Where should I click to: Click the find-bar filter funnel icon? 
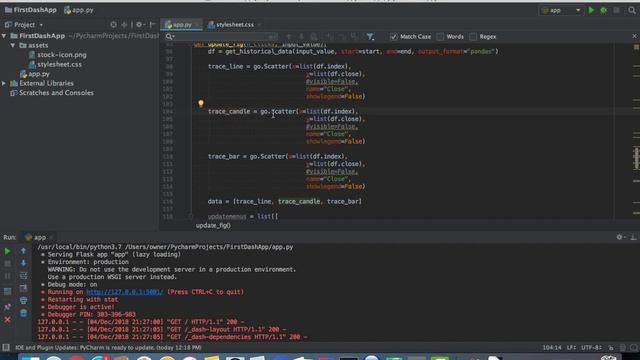click(370, 37)
